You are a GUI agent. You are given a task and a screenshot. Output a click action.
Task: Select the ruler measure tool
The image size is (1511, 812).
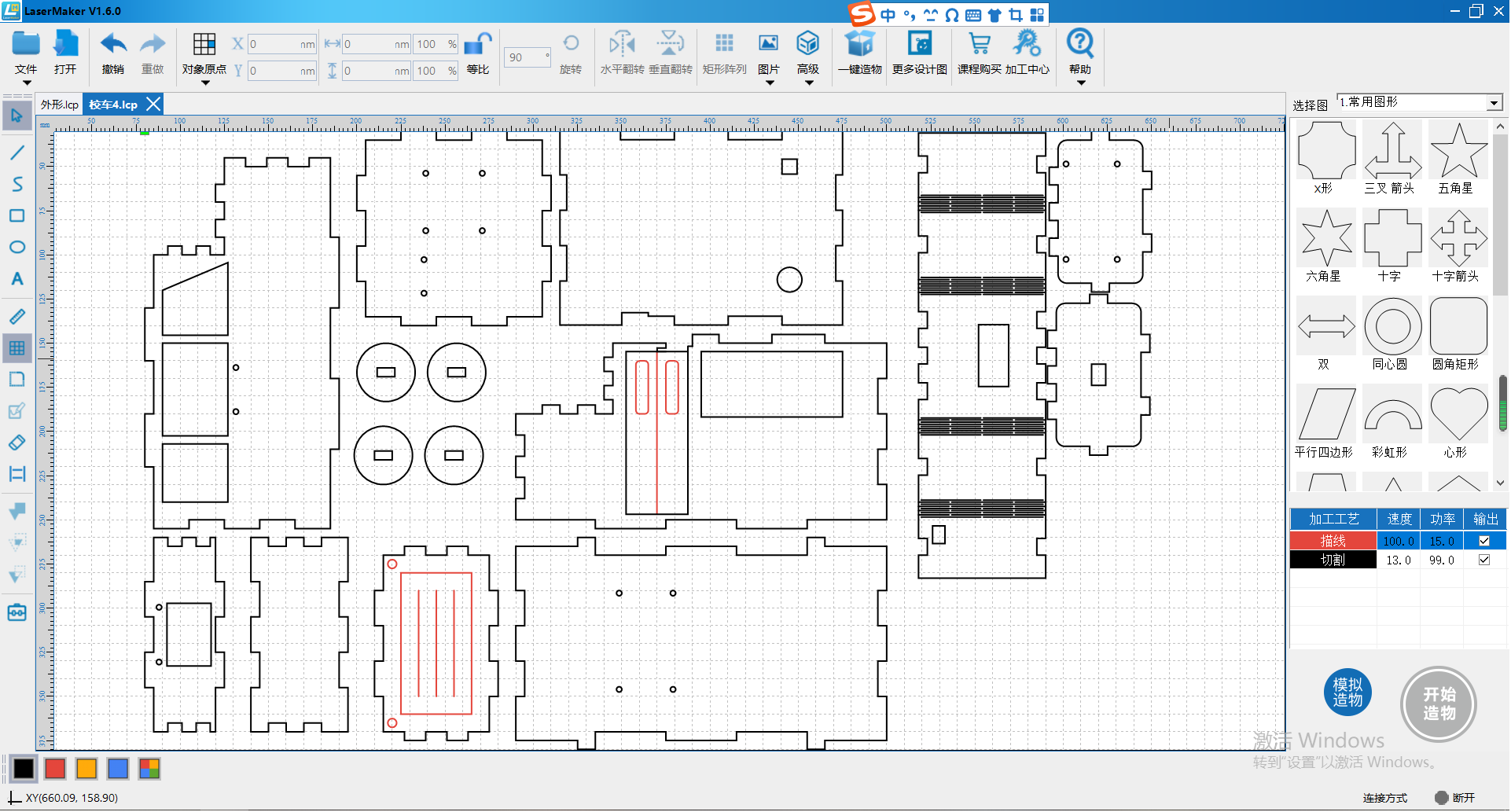pyautogui.click(x=17, y=317)
